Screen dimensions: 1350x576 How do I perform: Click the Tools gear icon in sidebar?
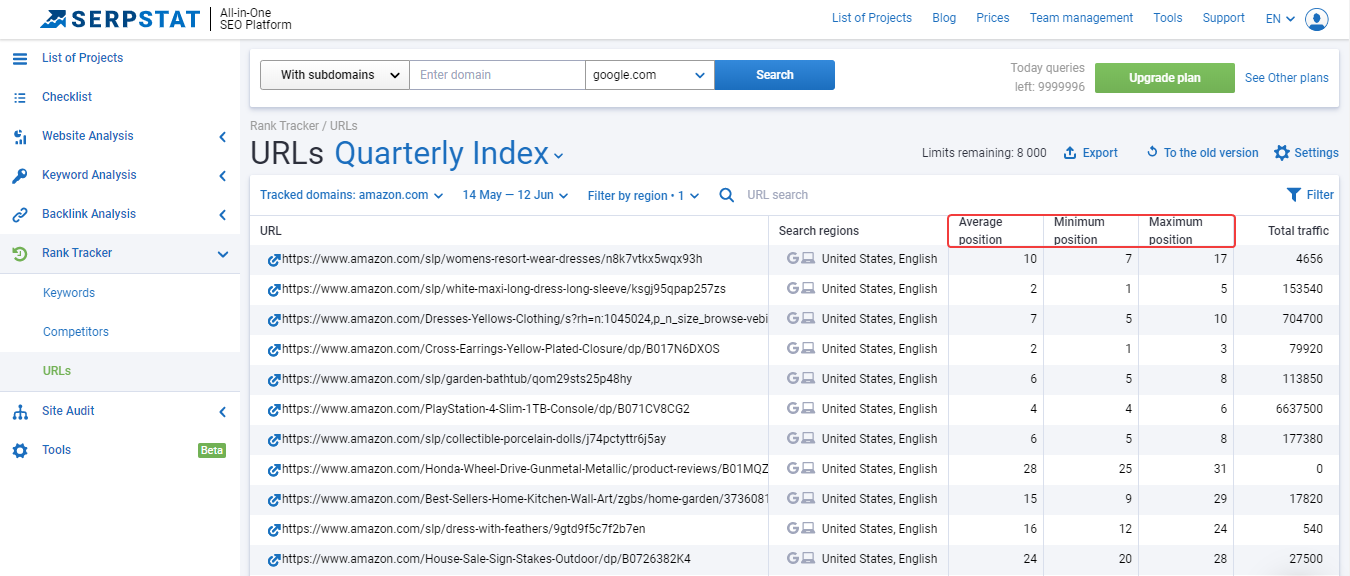[x=20, y=450]
